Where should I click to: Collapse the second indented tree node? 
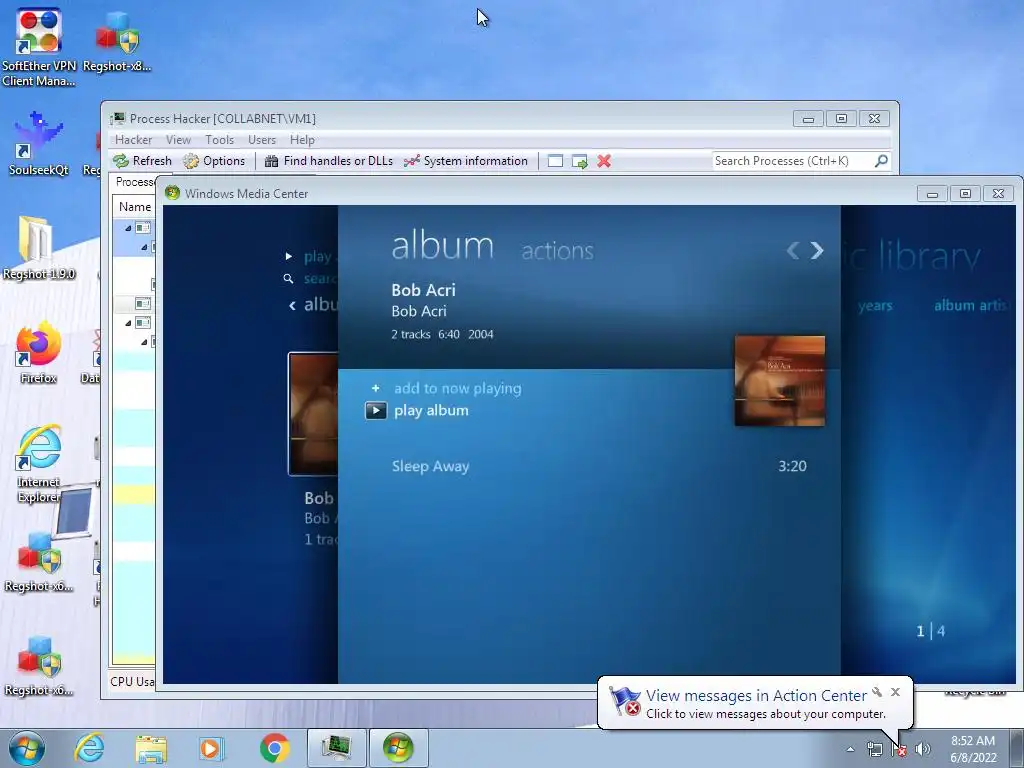(144, 247)
